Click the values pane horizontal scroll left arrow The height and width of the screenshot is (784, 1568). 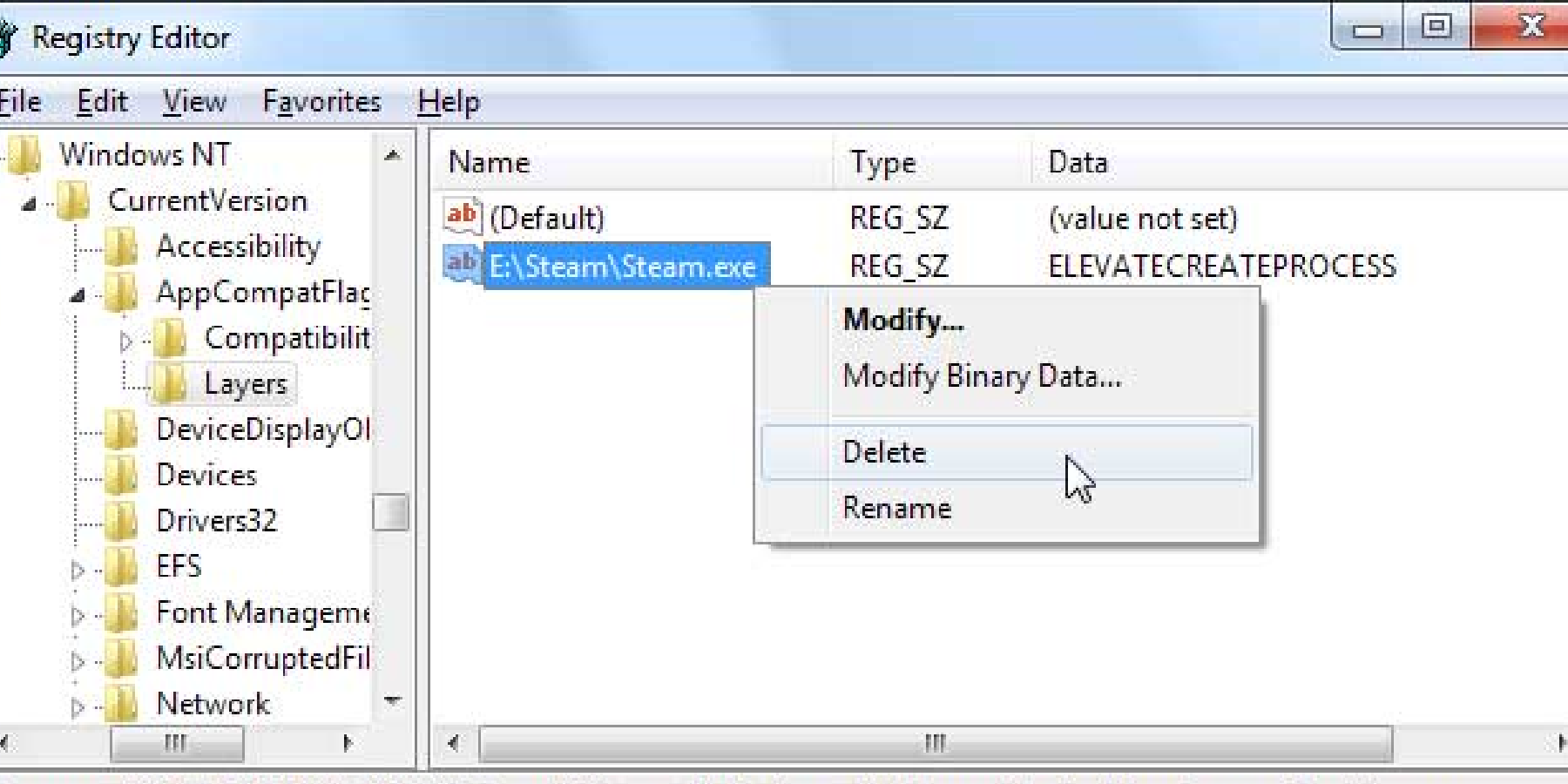point(453,743)
